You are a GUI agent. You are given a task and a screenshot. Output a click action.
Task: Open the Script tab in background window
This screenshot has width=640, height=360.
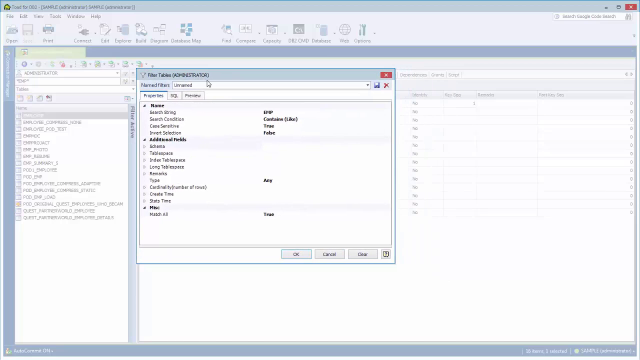[x=454, y=75]
